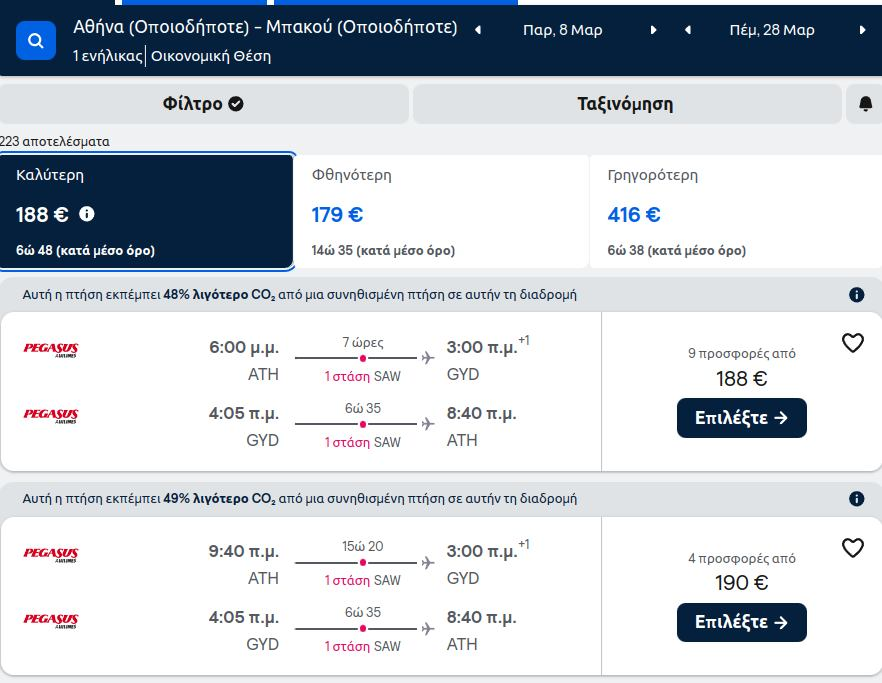Image resolution: width=882 pixels, height=683 pixels.
Task: Open the Φίλτρο filter panel
Action: pyautogui.click(x=204, y=104)
